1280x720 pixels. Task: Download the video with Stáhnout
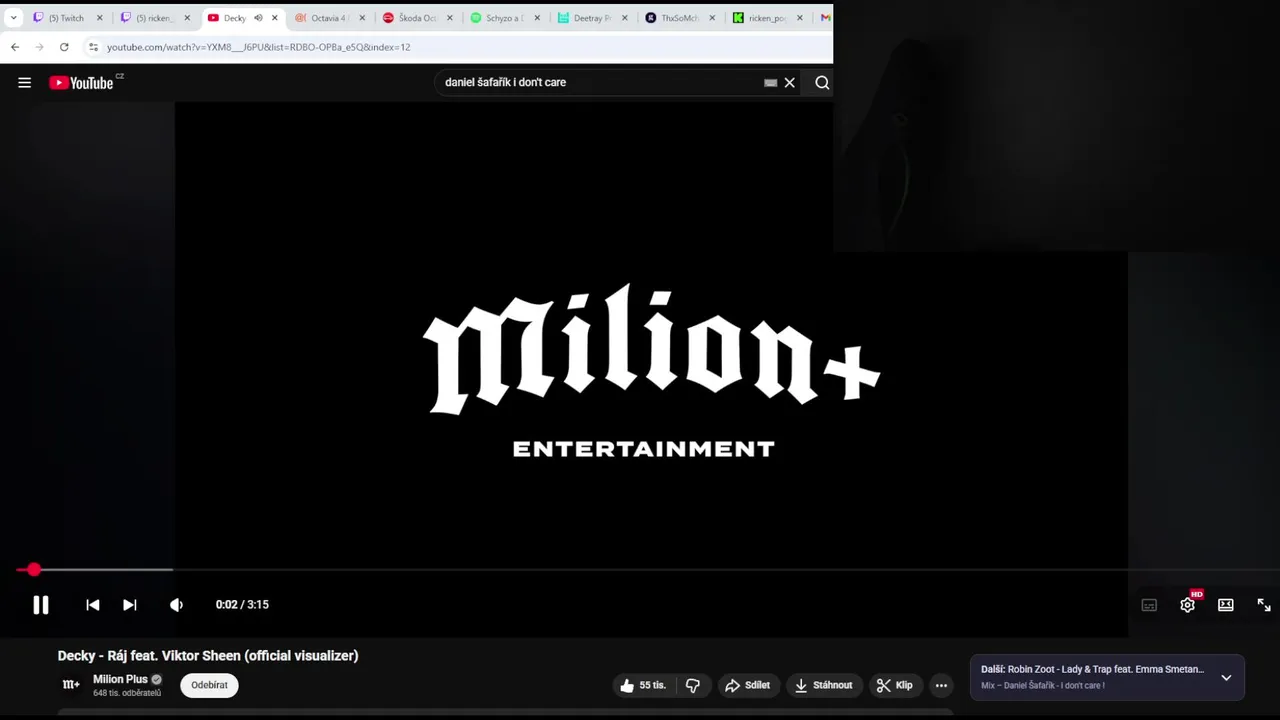tap(824, 685)
